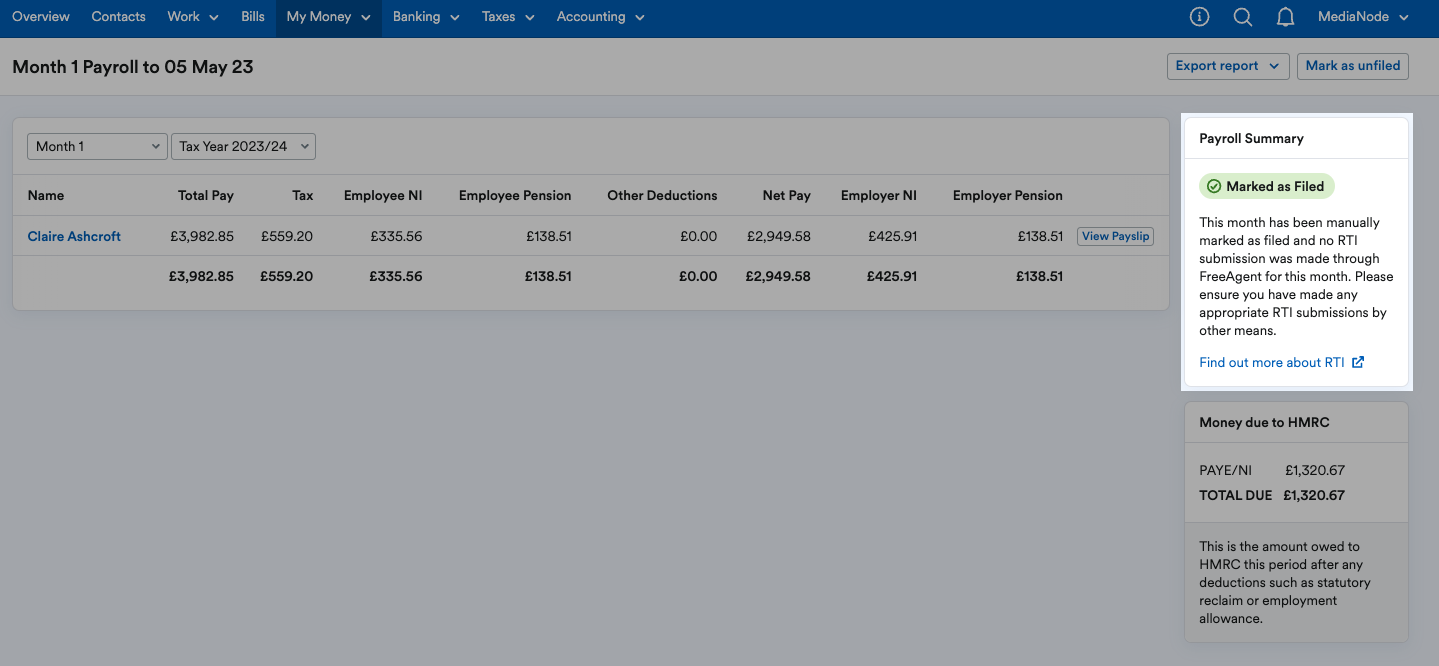Select Claire's £559.20 tax value

(x=287, y=237)
